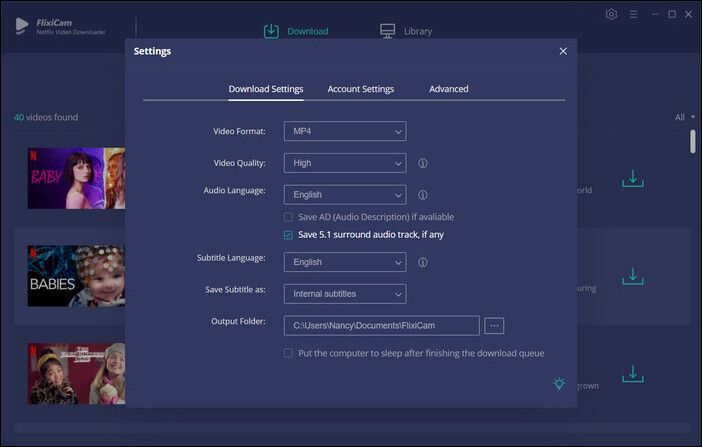Close the Settings dialog with X
Screen dimensions: 702x447
[x=563, y=51]
